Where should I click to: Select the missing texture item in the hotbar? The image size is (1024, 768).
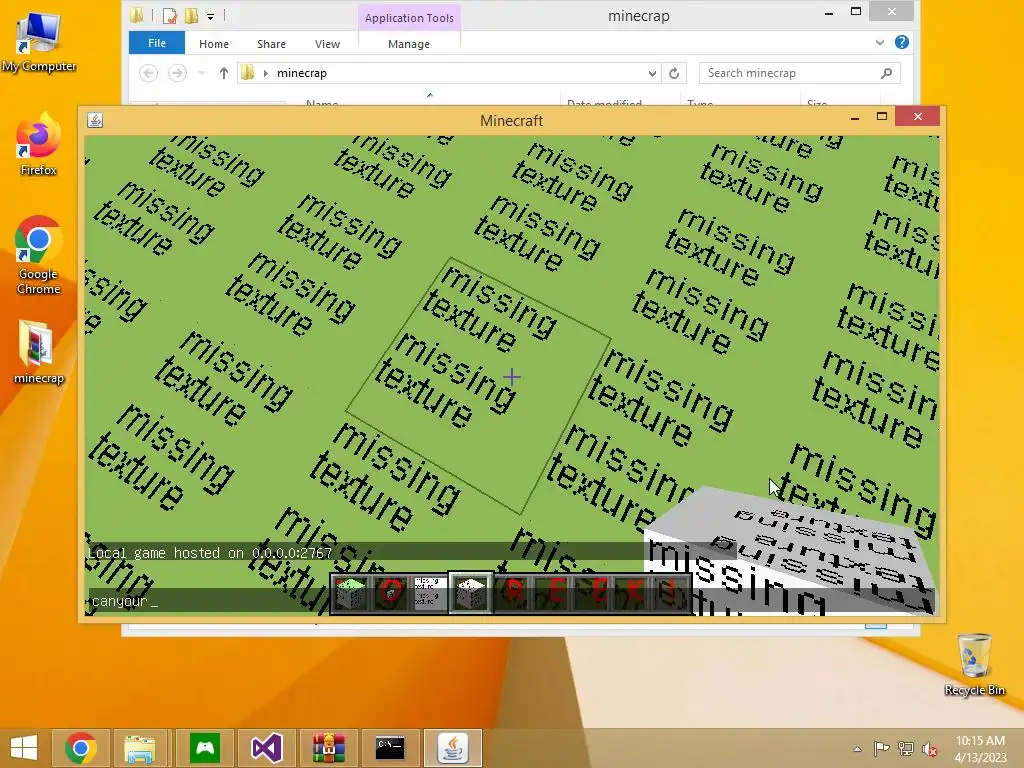click(x=428, y=593)
